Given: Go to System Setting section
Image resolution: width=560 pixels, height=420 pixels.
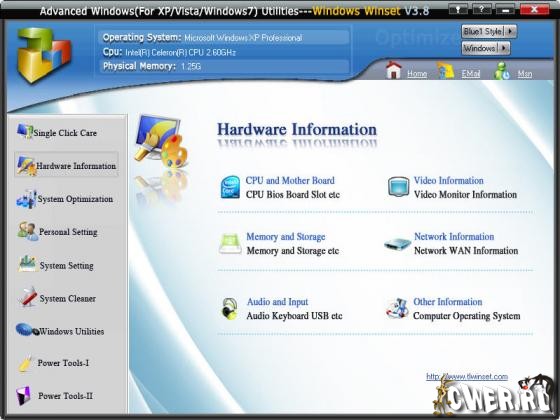Looking at the screenshot, I should [x=67, y=265].
